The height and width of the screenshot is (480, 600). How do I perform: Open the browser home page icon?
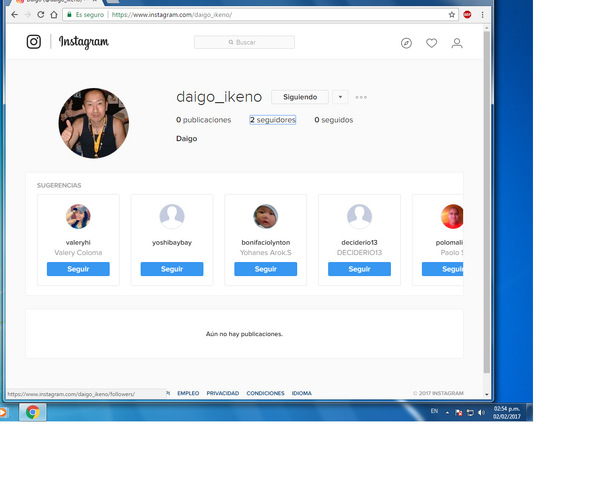click(x=54, y=15)
